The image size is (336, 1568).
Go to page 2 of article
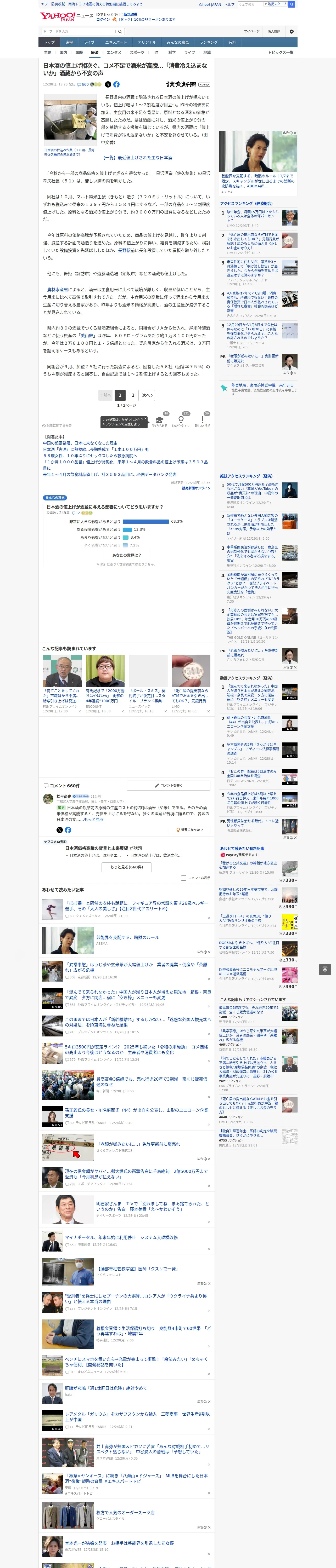point(133,395)
